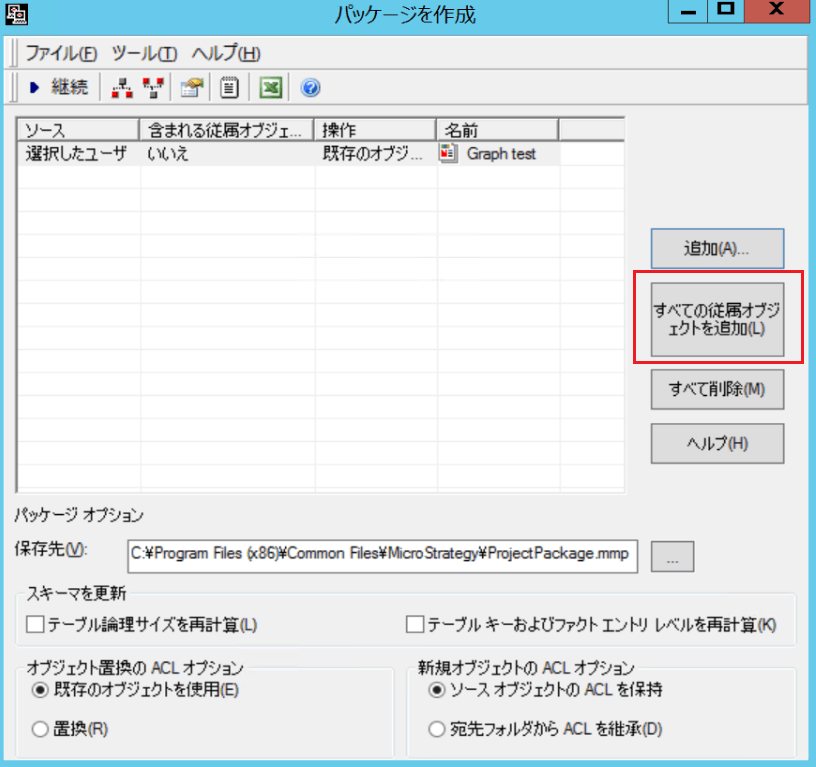The image size is (816, 767).
Task: Click the notepad log toolbar icon
Action: (229, 88)
